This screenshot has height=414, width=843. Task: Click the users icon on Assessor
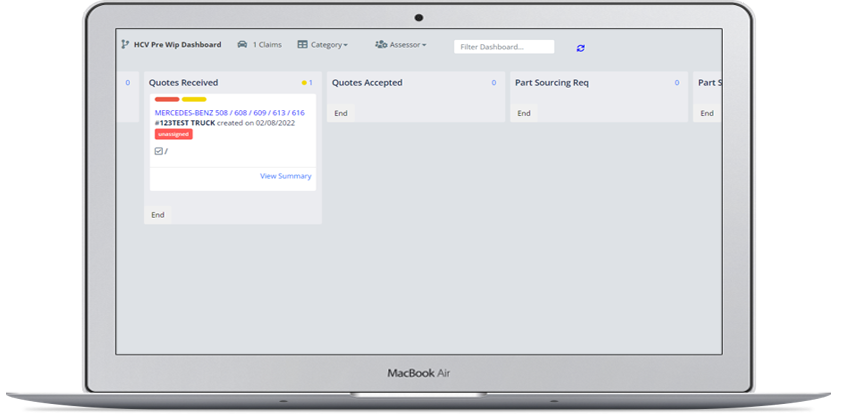click(x=380, y=45)
